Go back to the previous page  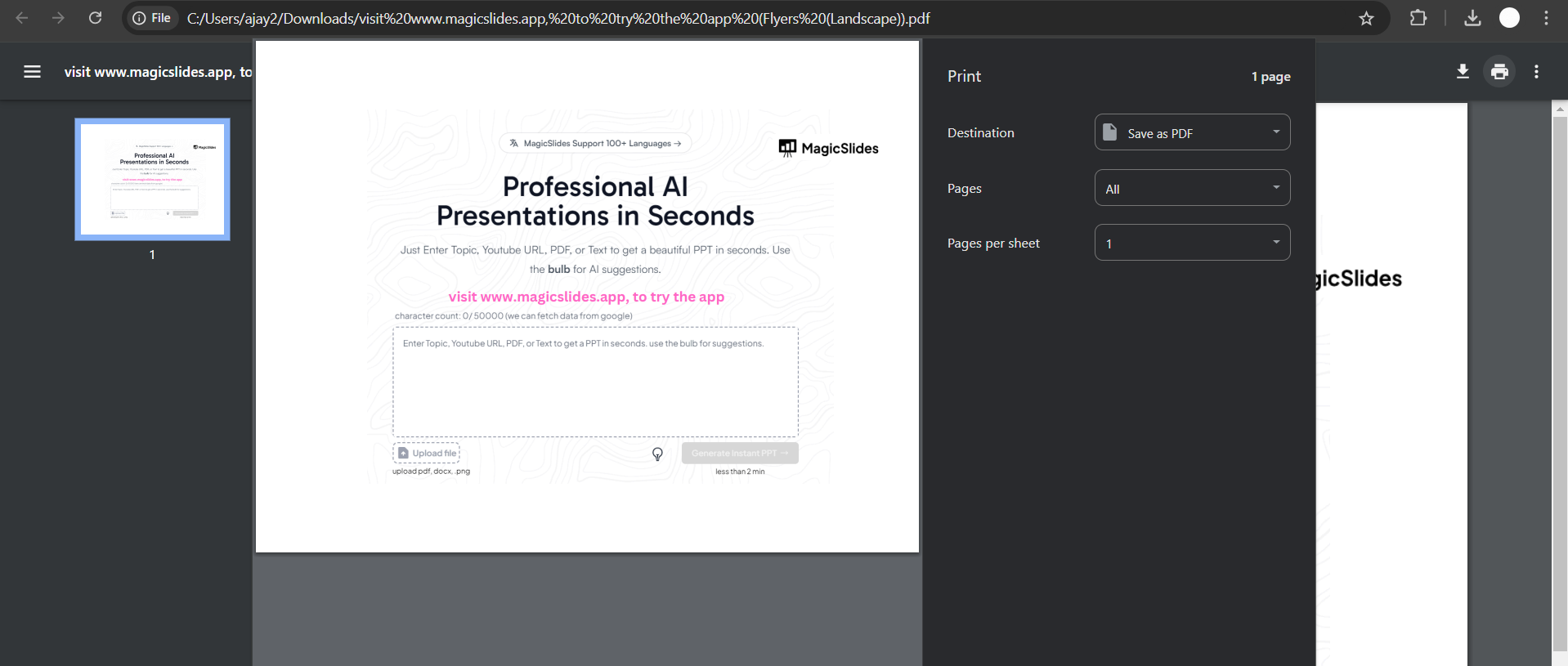pyautogui.click(x=22, y=18)
